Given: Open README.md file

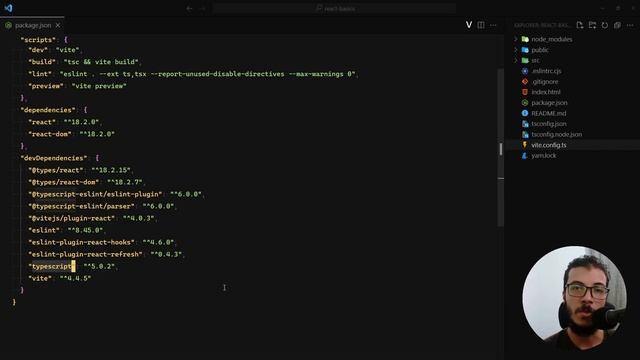Looking at the screenshot, I should point(548,113).
